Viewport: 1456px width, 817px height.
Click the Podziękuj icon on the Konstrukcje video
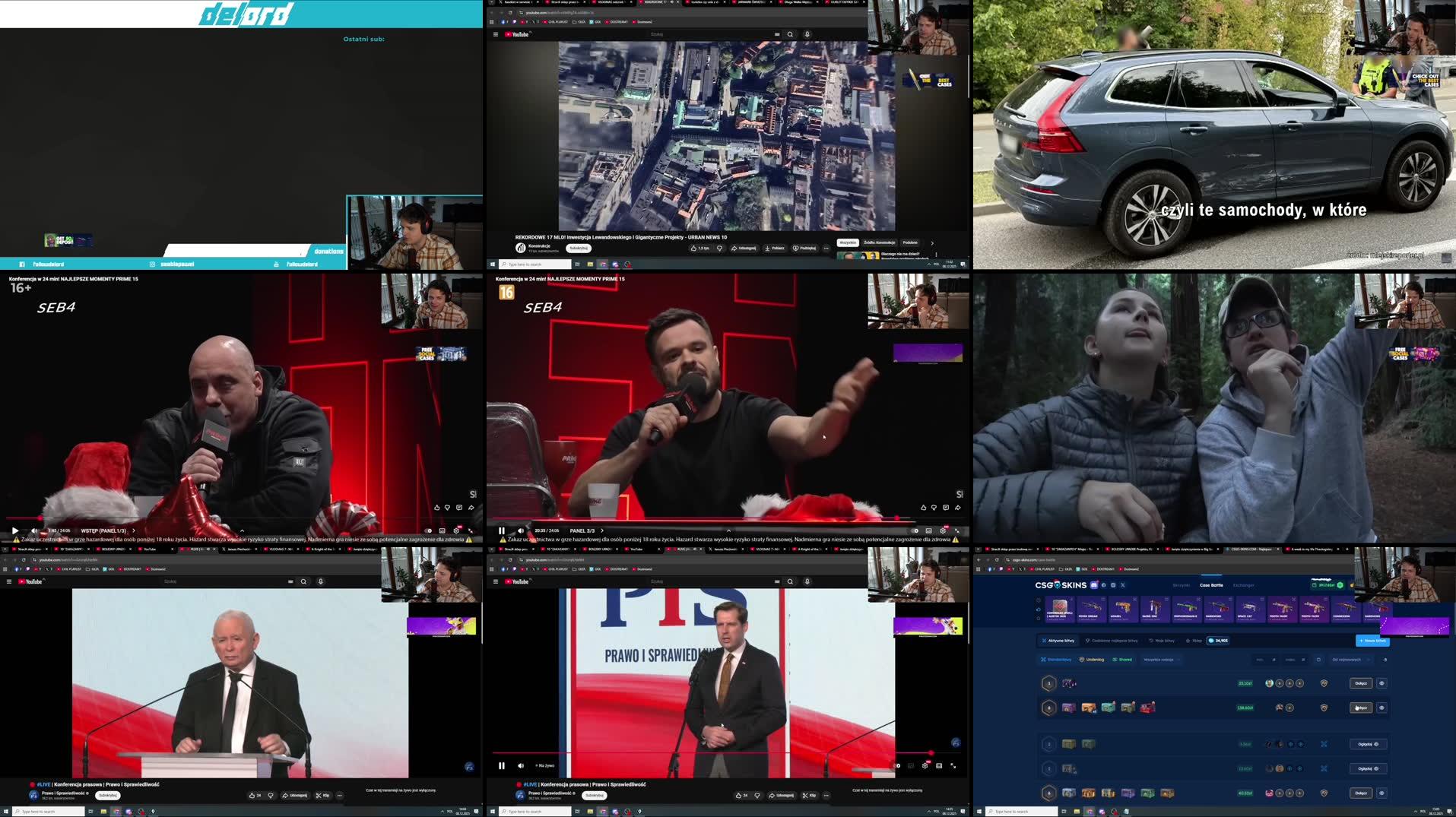pyautogui.click(x=804, y=248)
